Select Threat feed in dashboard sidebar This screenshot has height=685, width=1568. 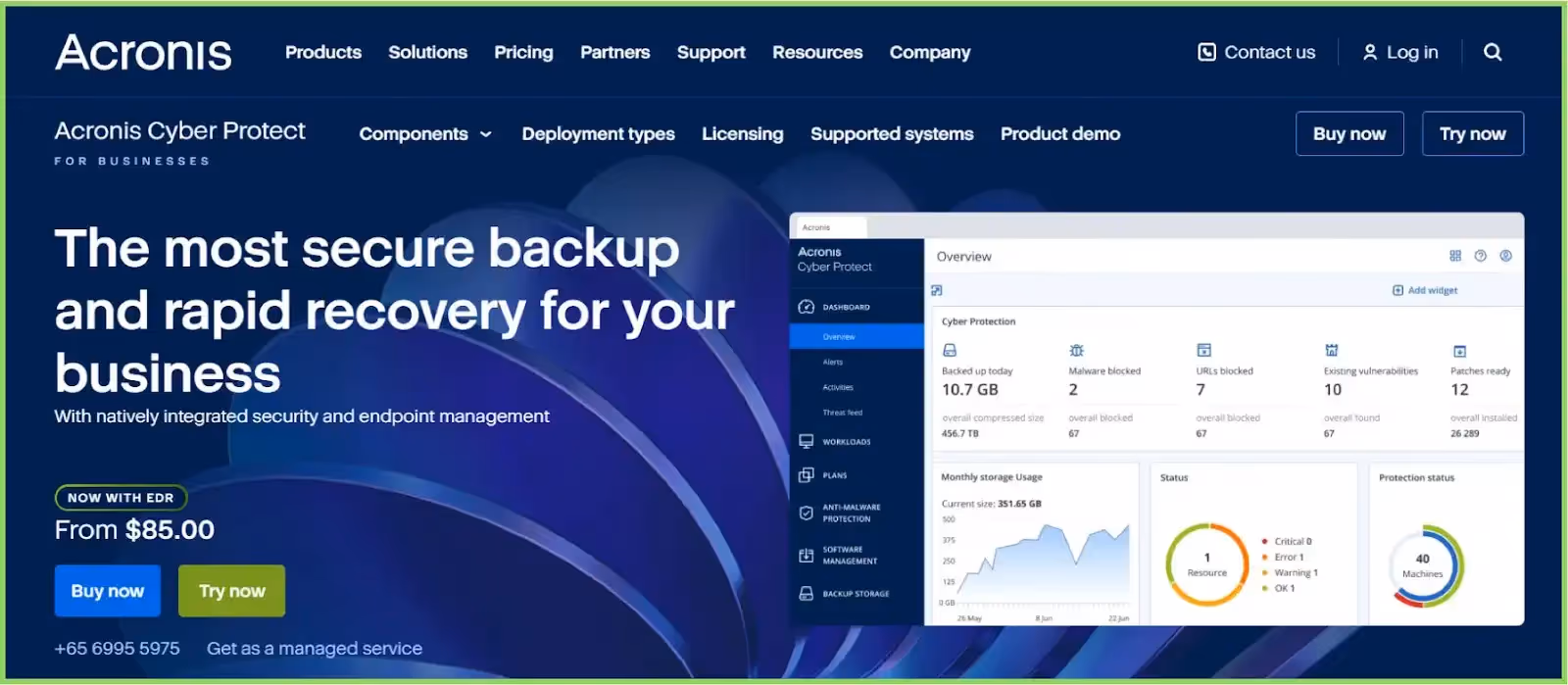tap(843, 413)
